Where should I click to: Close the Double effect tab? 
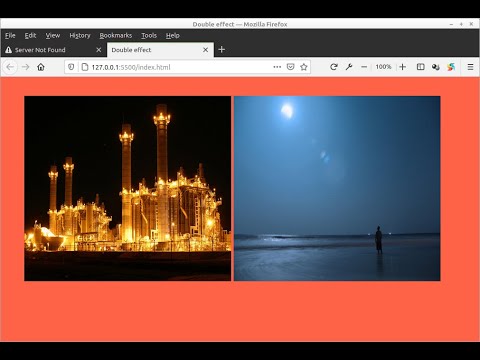point(206,50)
